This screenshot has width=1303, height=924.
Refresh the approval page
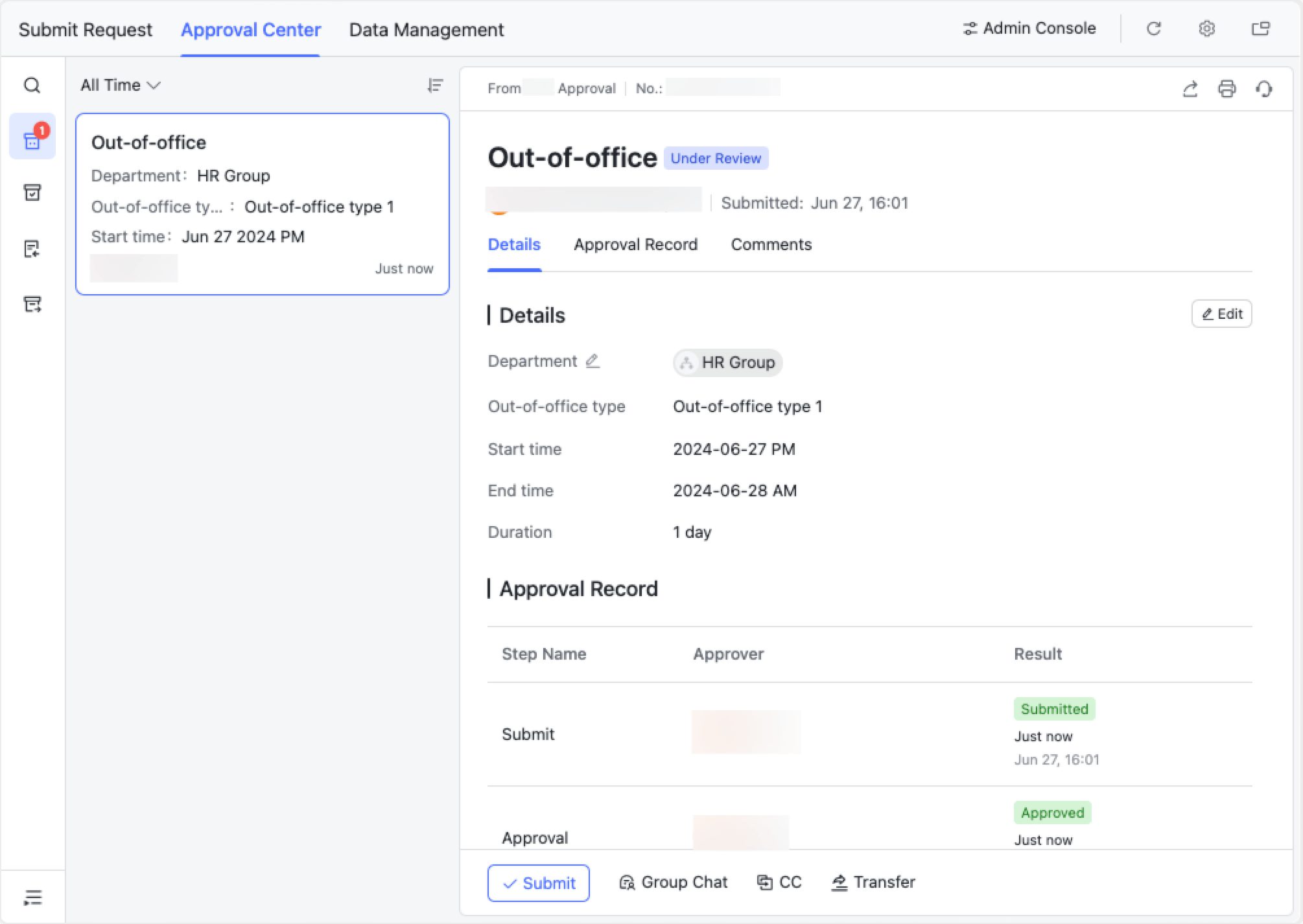1155,29
